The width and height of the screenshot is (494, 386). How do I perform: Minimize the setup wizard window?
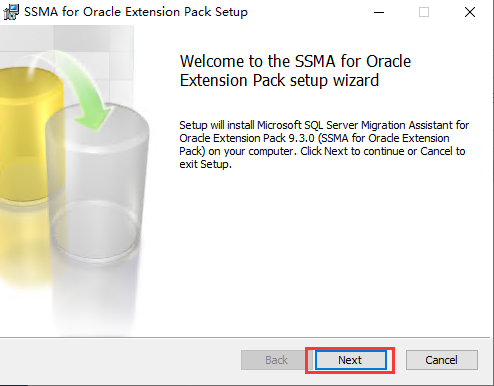tap(379, 12)
